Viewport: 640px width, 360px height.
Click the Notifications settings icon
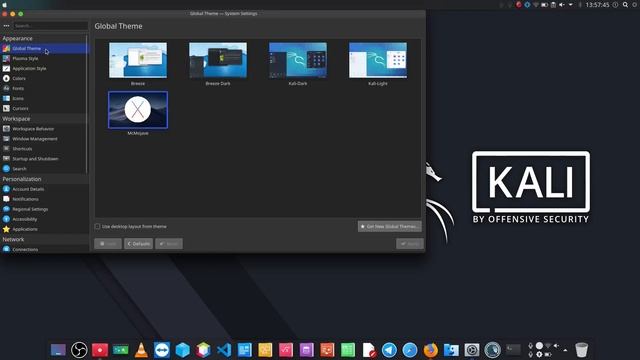click(6, 199)
